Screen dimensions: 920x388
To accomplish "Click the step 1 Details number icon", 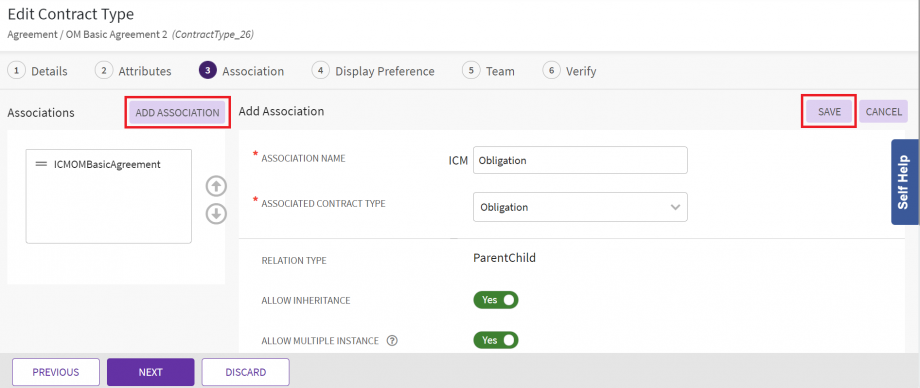I will click(x=16, y=70).
